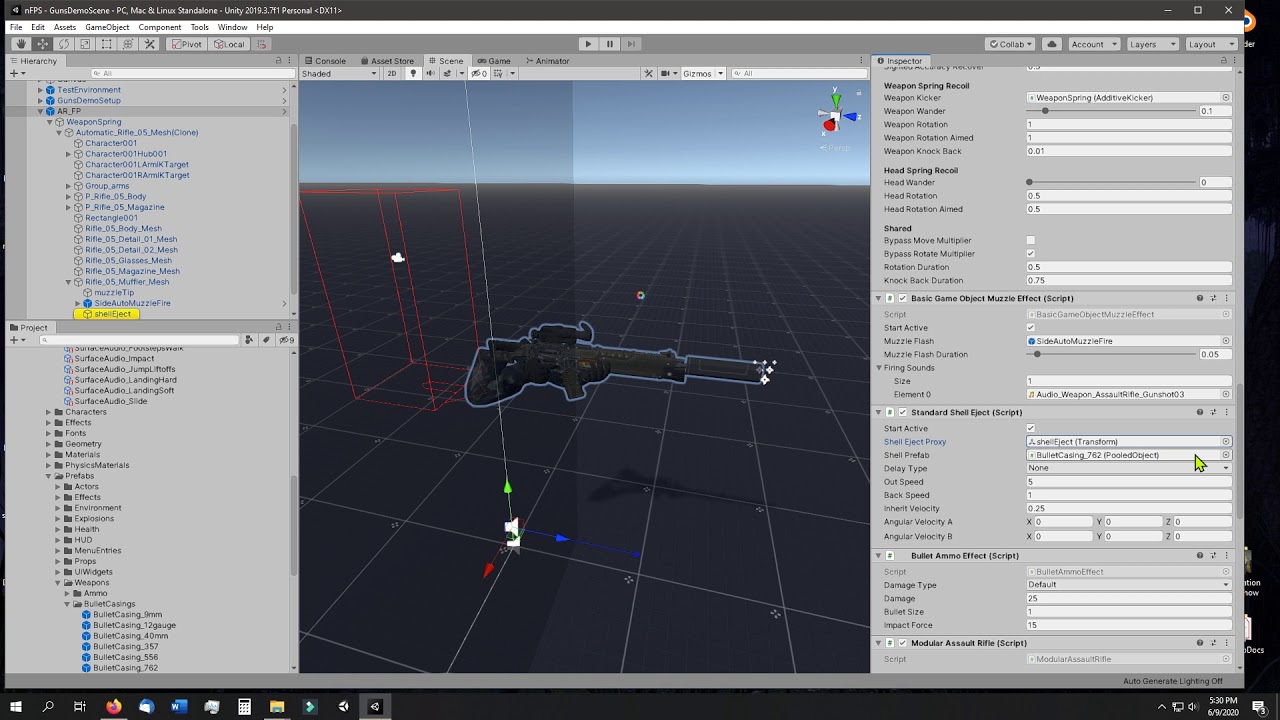The width and height of the screenshot is (1280, 720).
Task: Select the Rect tool
Action: coord(107,44)
